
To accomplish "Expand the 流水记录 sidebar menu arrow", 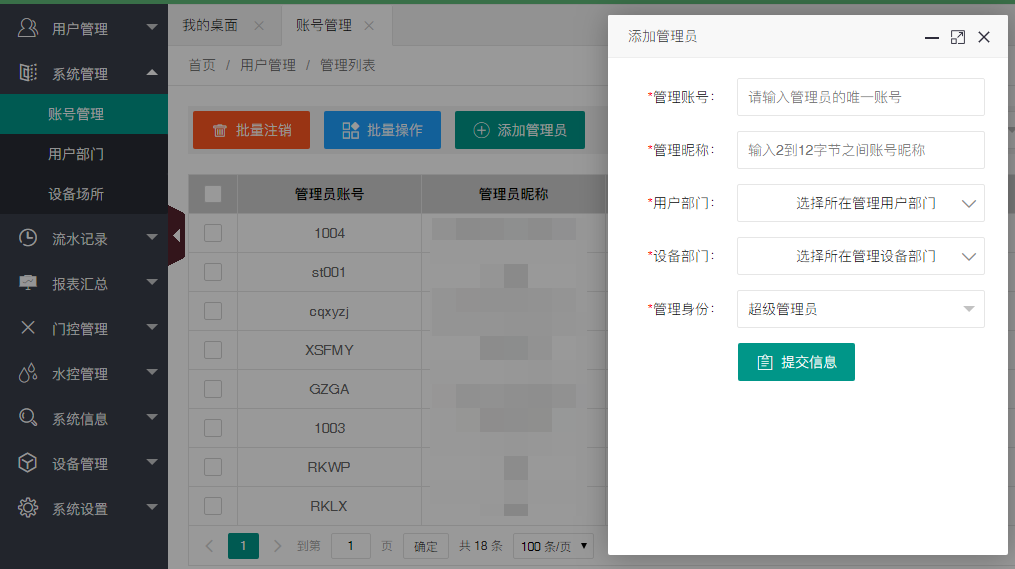I will tap(152, 238).
